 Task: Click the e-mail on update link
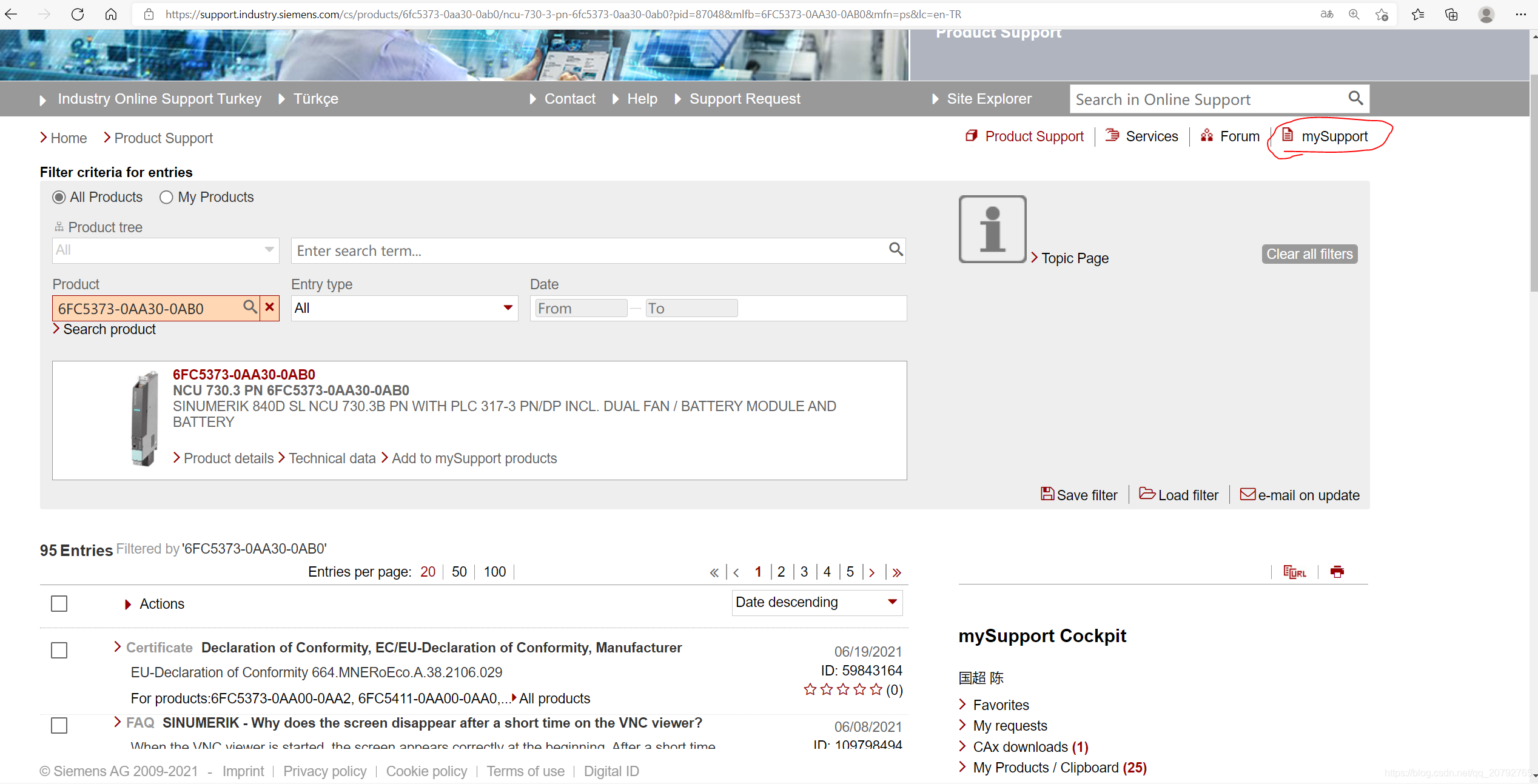tap(1300, 495)
